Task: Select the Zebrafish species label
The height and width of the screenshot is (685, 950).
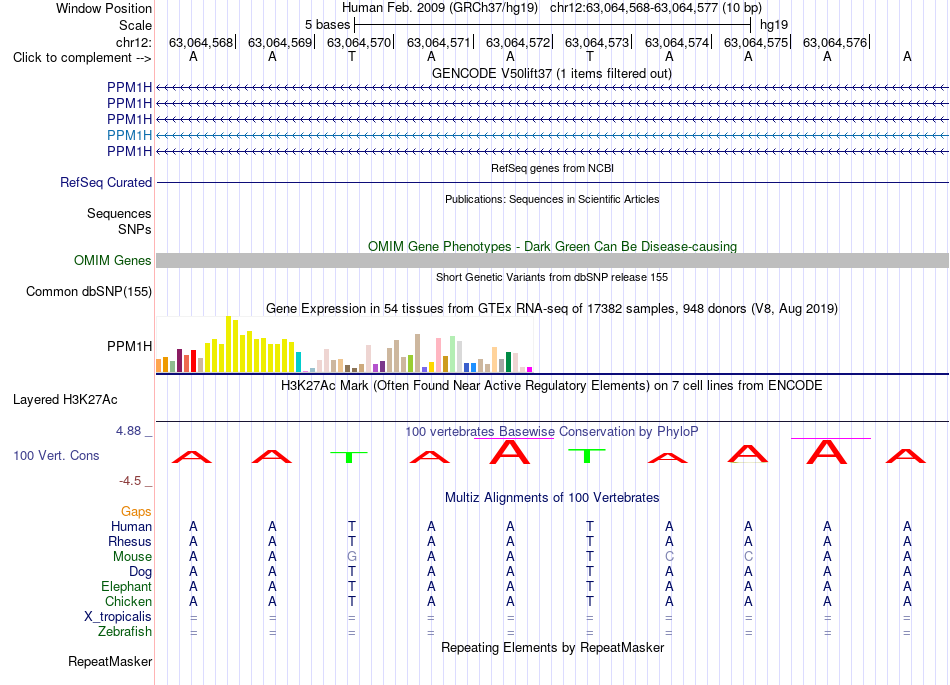Action: [x=125, y=631]
